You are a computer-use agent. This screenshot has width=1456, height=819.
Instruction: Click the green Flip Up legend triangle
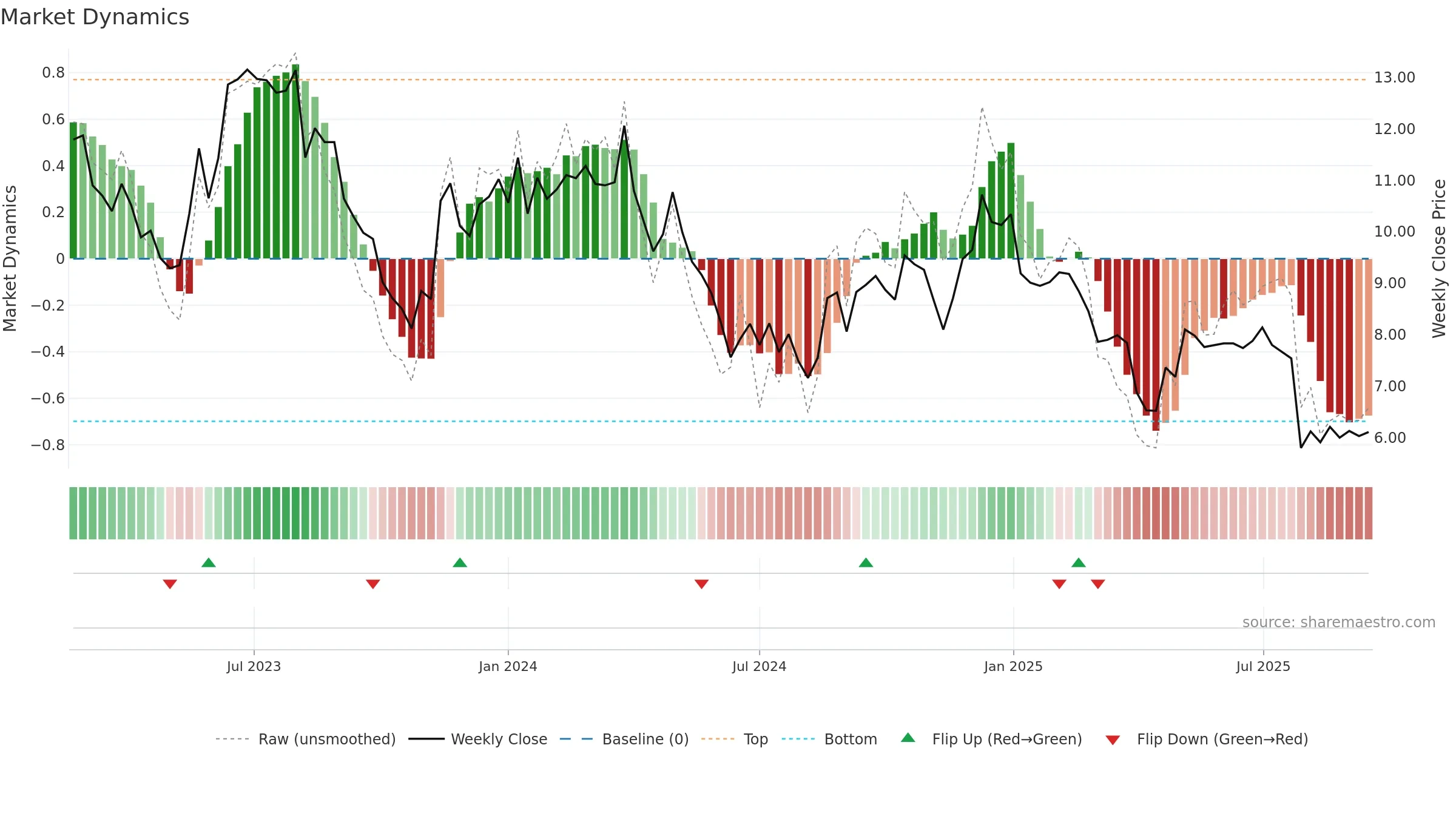[908, 738]
